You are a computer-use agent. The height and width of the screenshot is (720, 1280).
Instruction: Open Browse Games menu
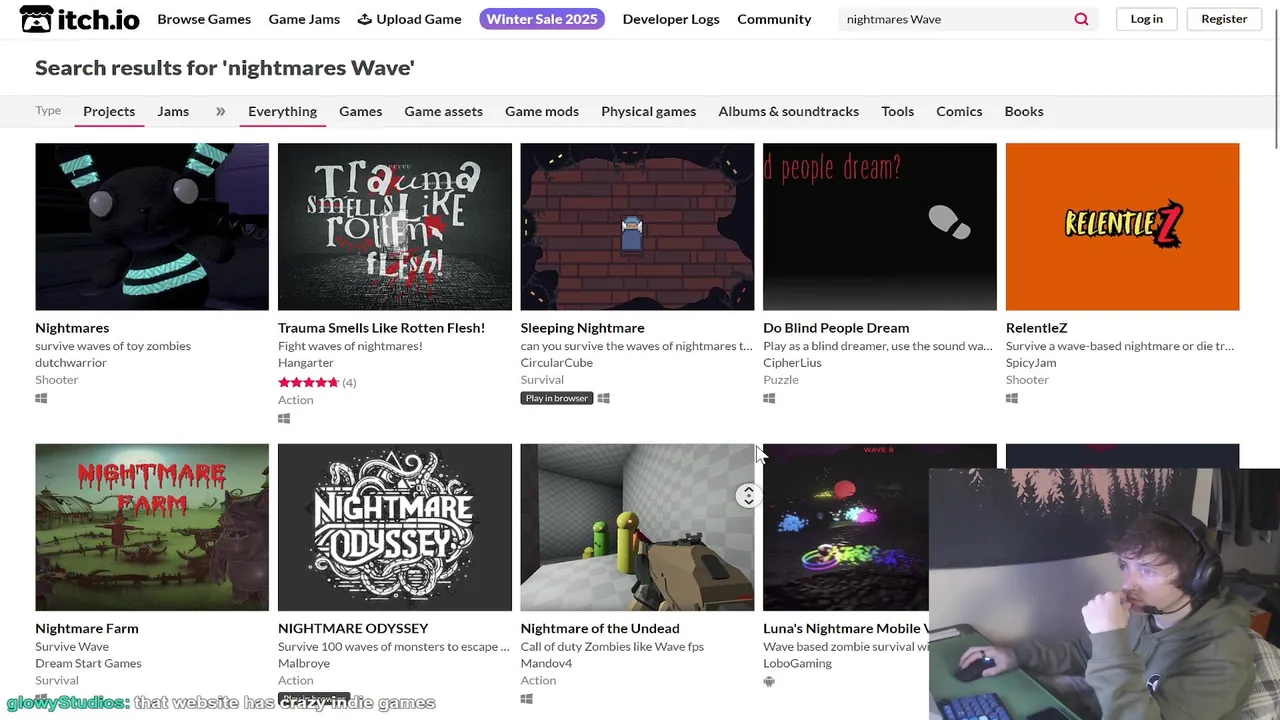pyautogui.click(x=204, y=19)
